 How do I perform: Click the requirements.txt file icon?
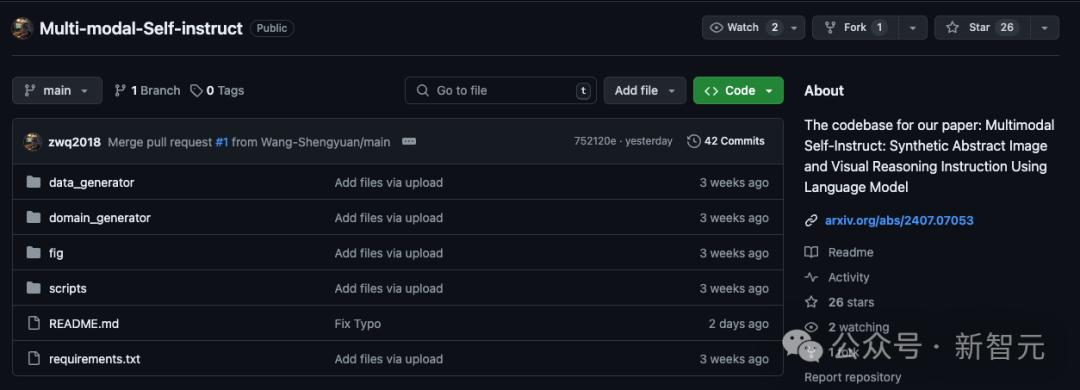coord(33,359)
